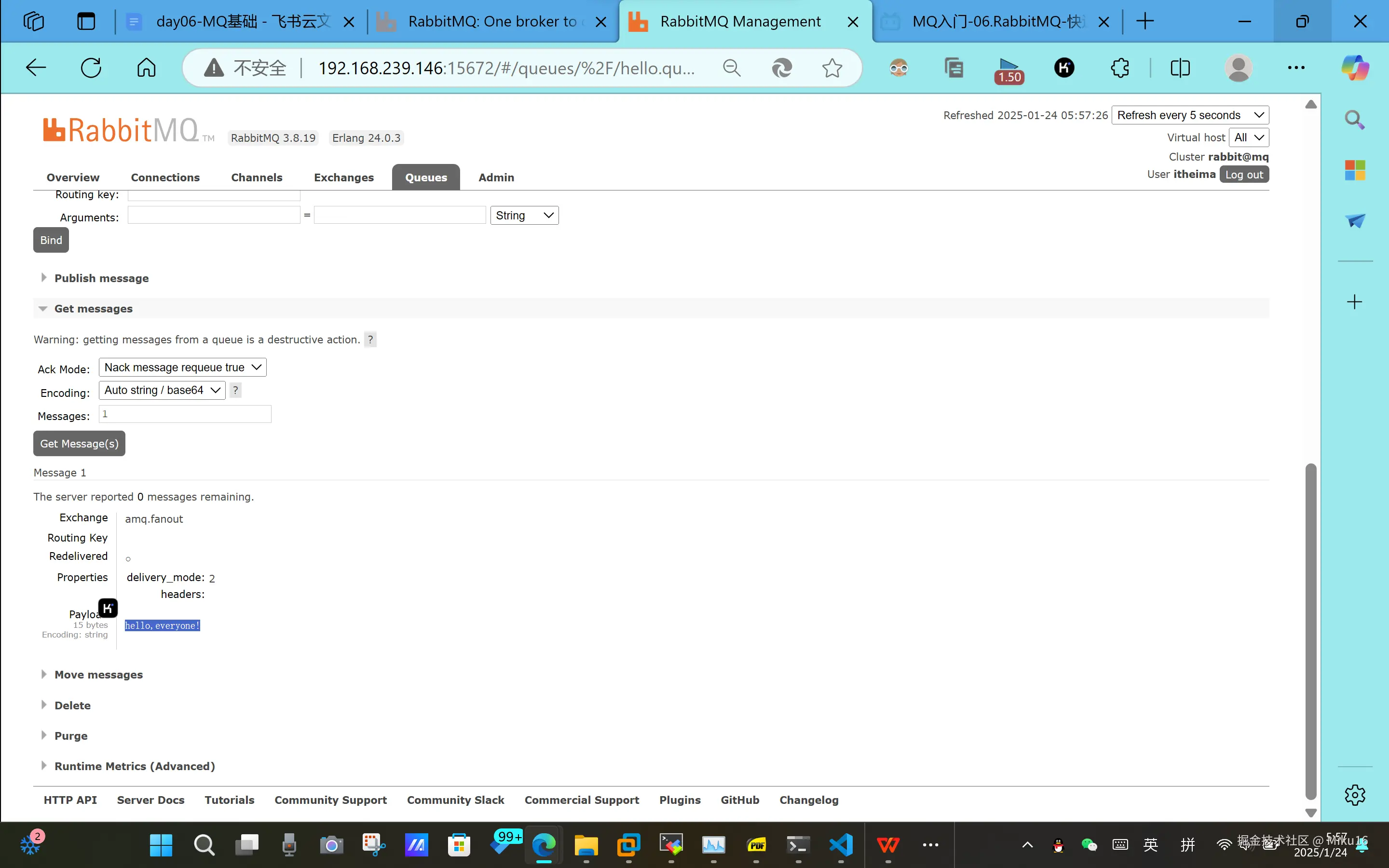
Task: Switch to the Overview tab
Action: tap(73, 177)
